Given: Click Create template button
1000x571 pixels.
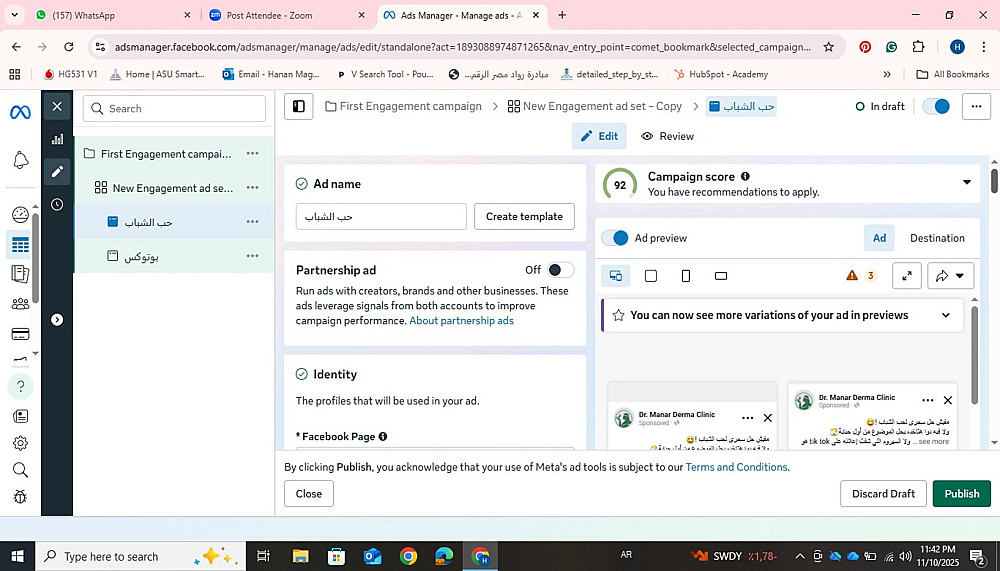Looking at the screenshot, I should (524, 216).
